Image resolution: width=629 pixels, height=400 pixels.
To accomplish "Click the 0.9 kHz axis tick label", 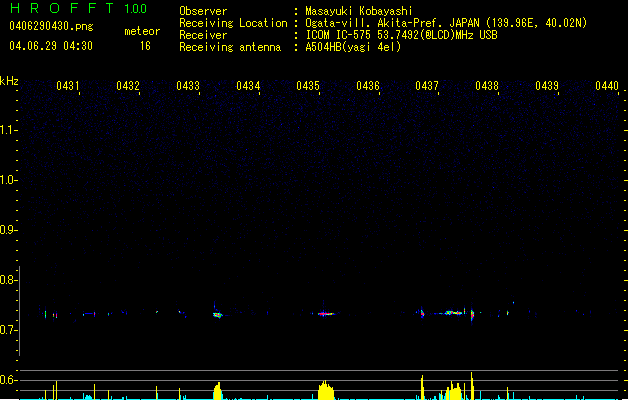I will click(x=8, y=230).
